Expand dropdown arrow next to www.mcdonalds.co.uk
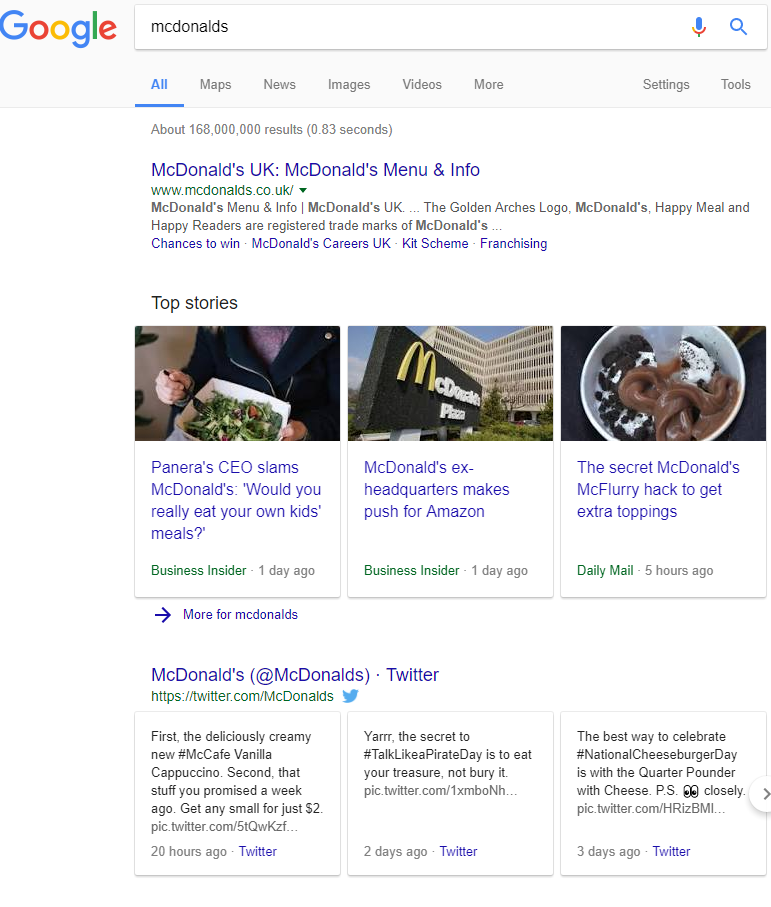The image size is (771, 907). coord(303,190)
